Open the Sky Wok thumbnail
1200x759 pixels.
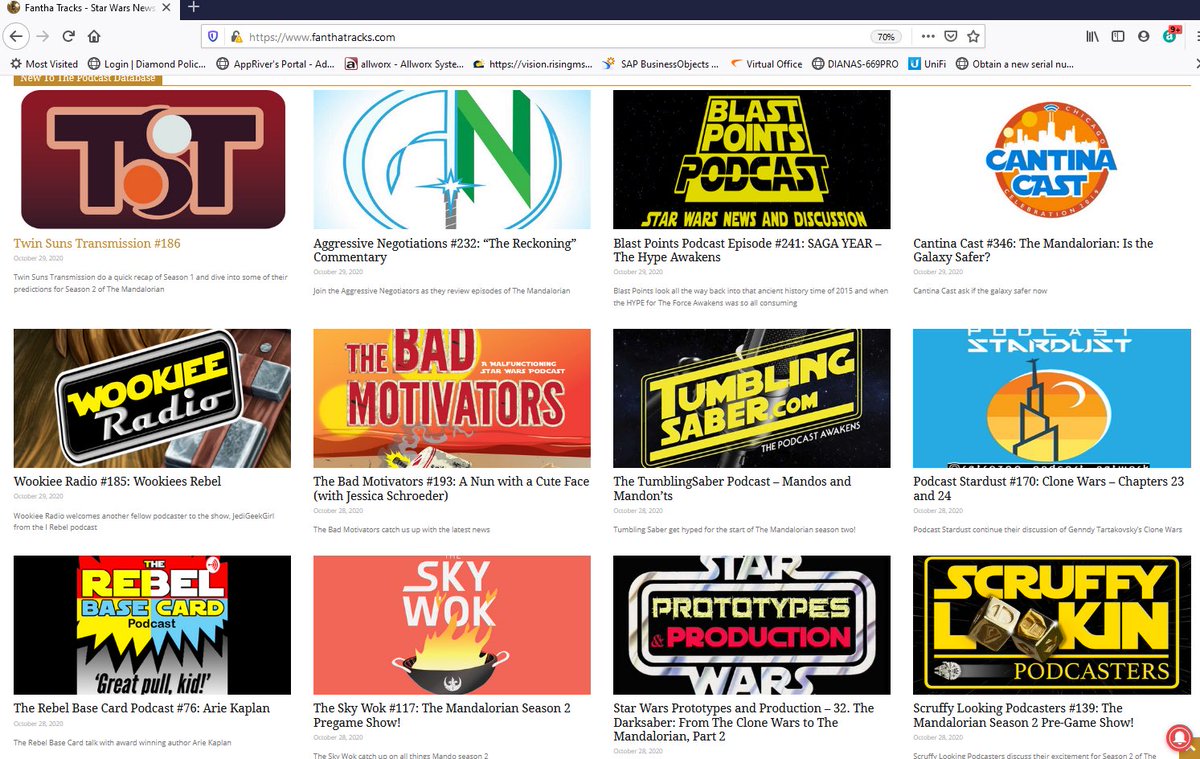pos(452,625)
